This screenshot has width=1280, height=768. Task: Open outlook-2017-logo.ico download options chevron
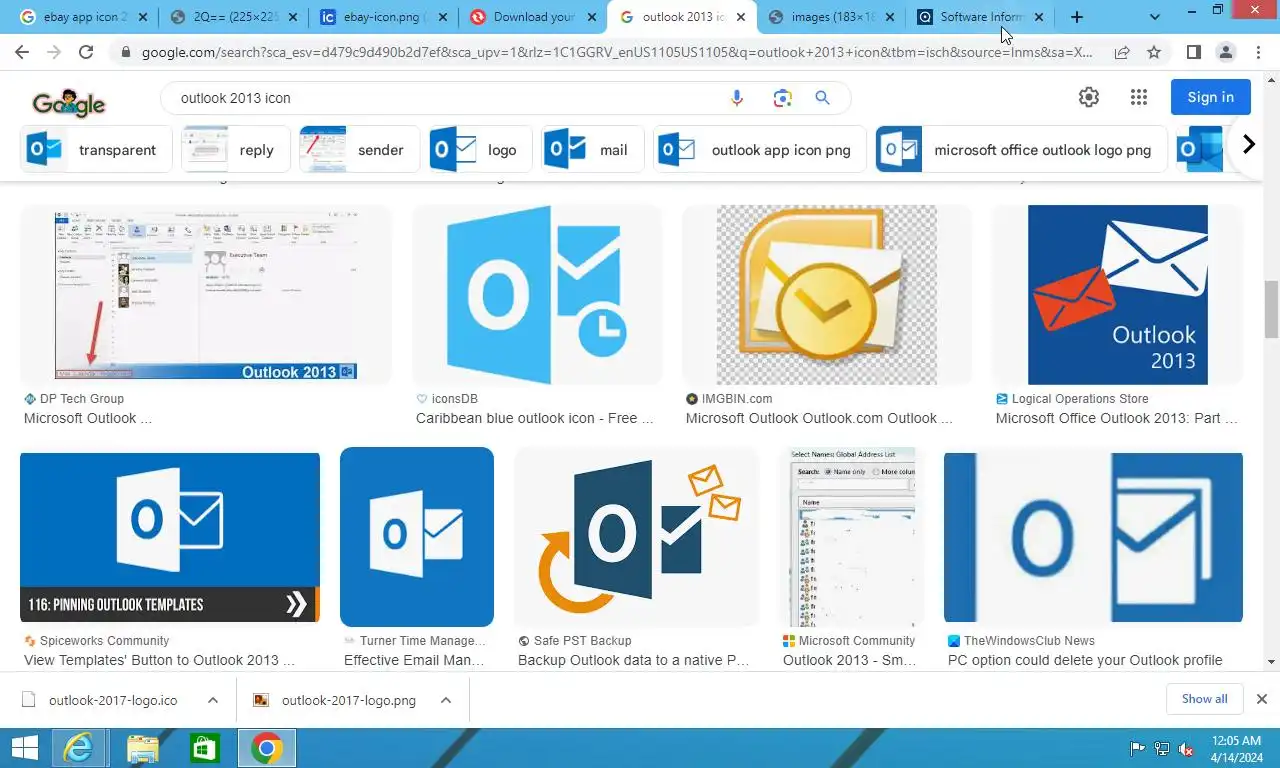tap(213, 700)
